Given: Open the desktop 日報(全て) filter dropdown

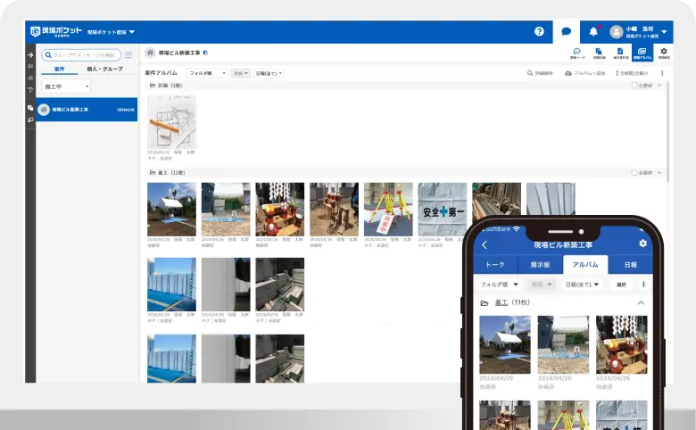Looking at the screenshot, I should 269,73.
